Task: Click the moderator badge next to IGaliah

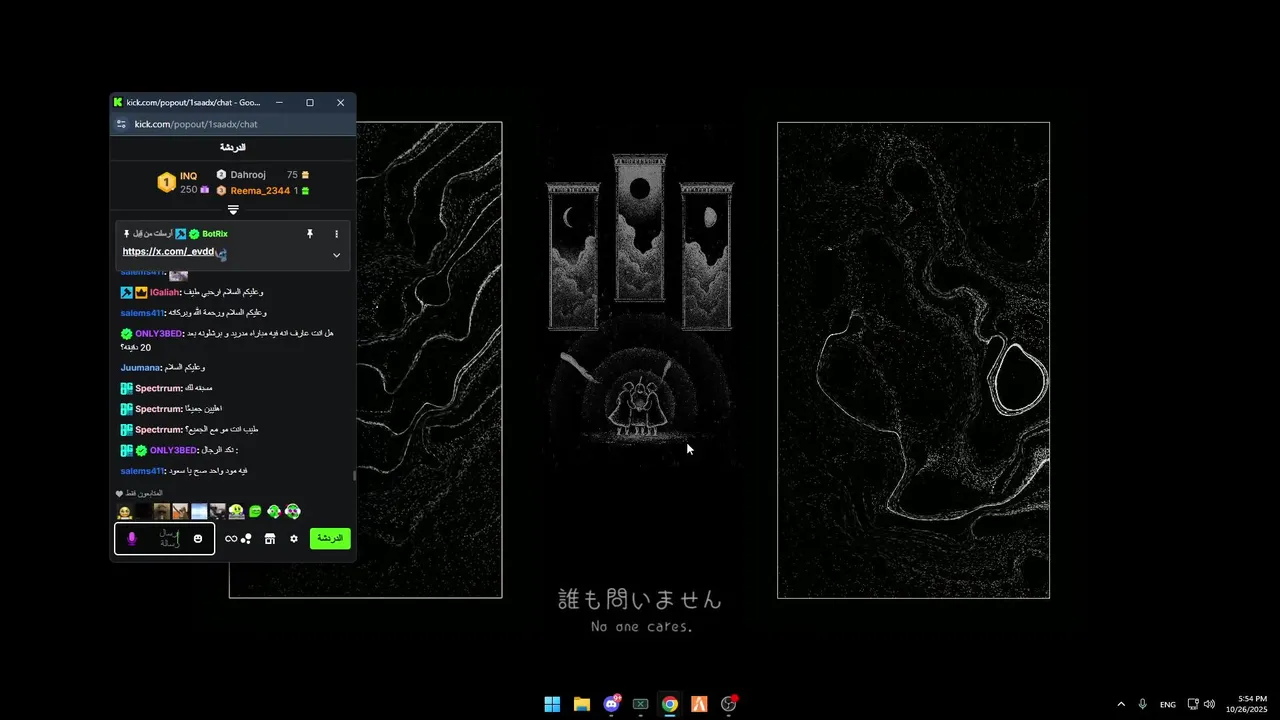Action: pos(127,293)
